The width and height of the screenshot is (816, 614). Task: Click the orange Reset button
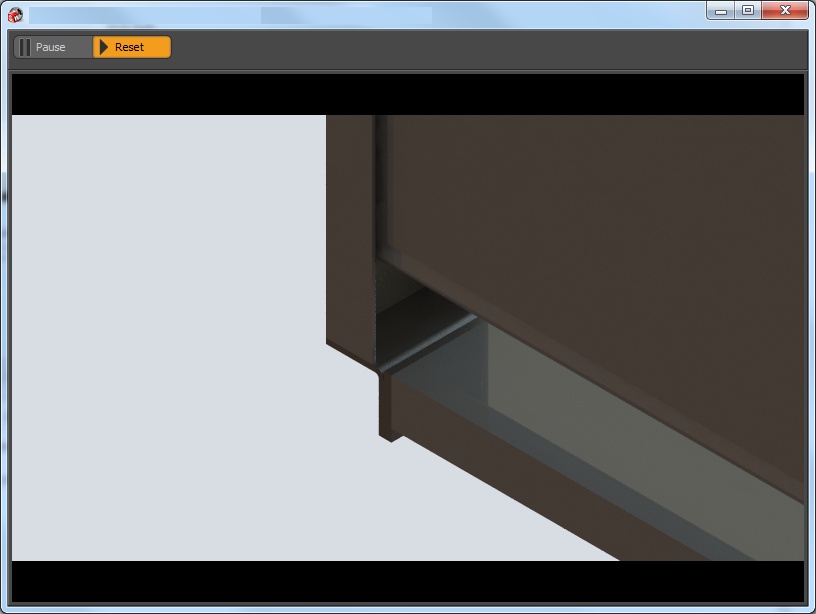click(132, 47)
